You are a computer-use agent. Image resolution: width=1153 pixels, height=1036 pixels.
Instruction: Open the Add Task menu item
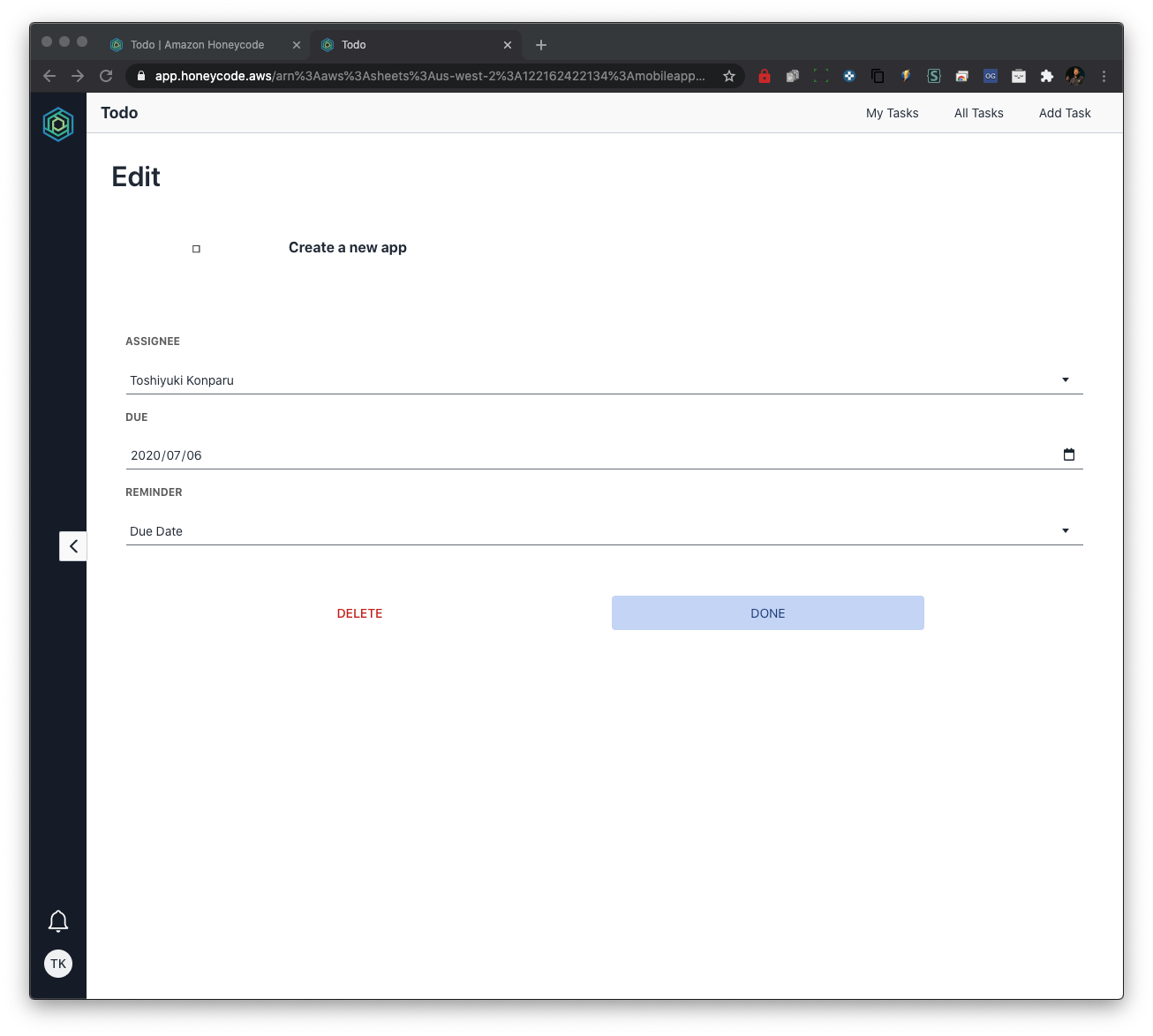tap(1065, 113)
